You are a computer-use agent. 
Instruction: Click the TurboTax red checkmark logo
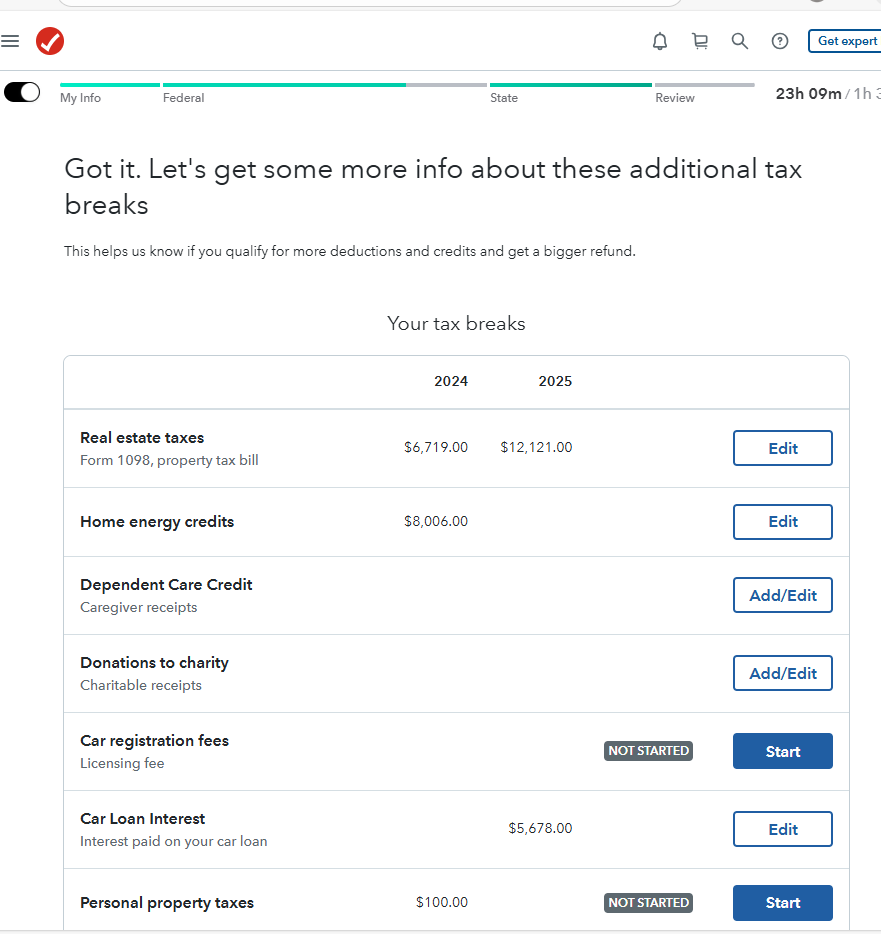(x=50, y=41)
